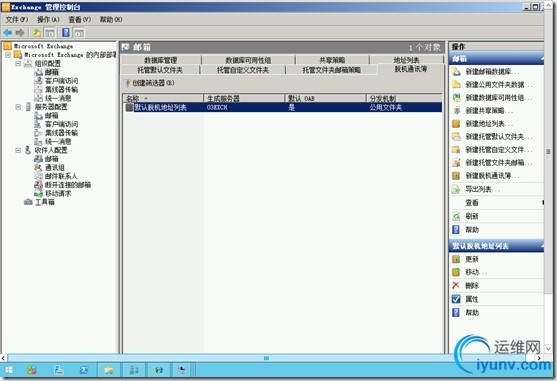Collapse the Microsoft Exchange 的内部部署 node
The width and height of the screenshot is (557, 381).
point(8,55)
